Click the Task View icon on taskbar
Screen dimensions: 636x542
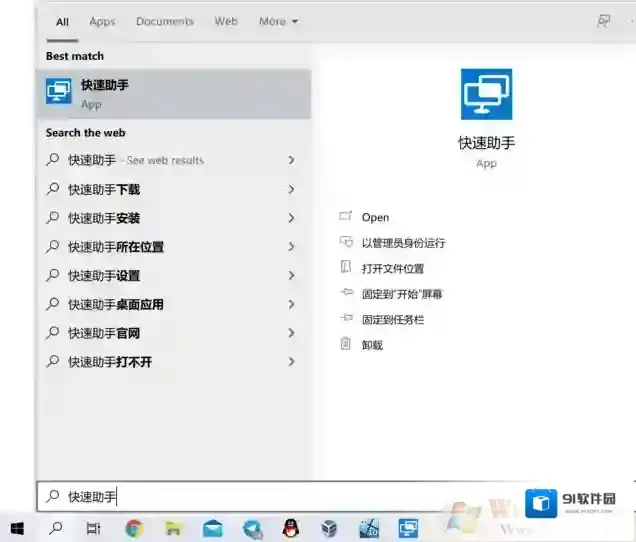click(95, 528)
